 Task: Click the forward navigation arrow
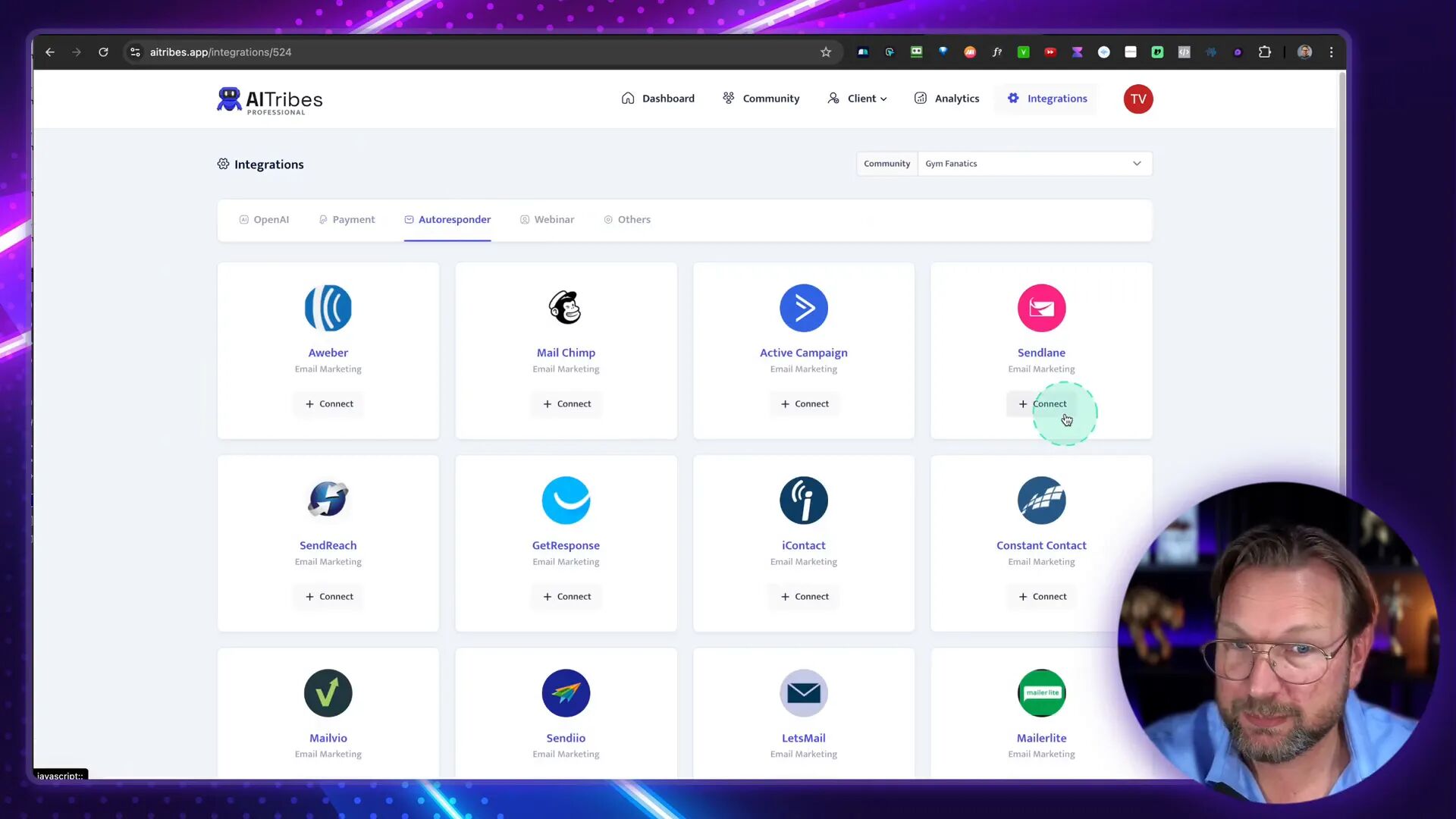click(x=76, y=52)
